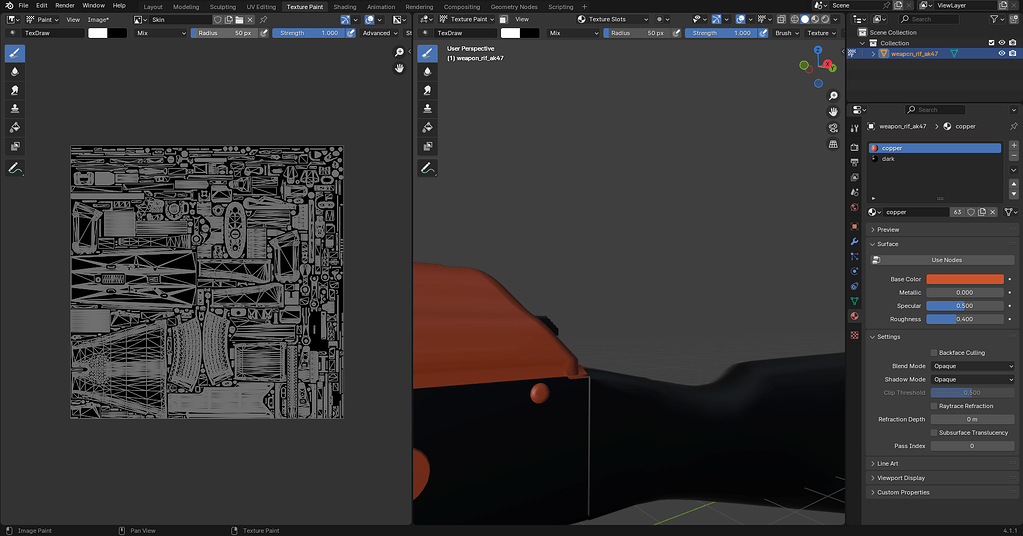Select the Mask tool in 3D viewport
The width and height of the screenshot is (1023, 536).
coord(427,146)
